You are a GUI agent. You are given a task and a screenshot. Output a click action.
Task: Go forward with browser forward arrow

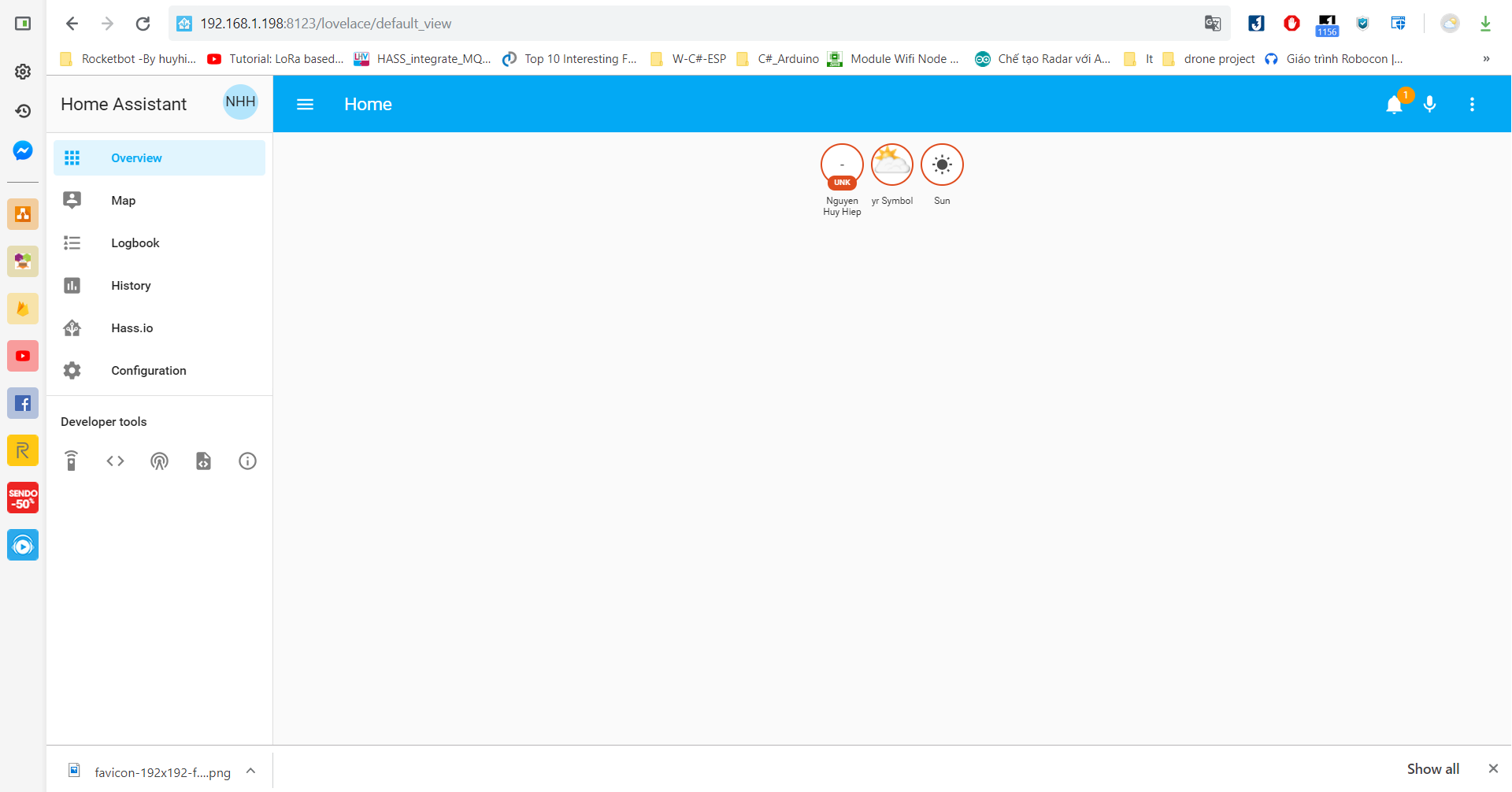pos(107,24)
